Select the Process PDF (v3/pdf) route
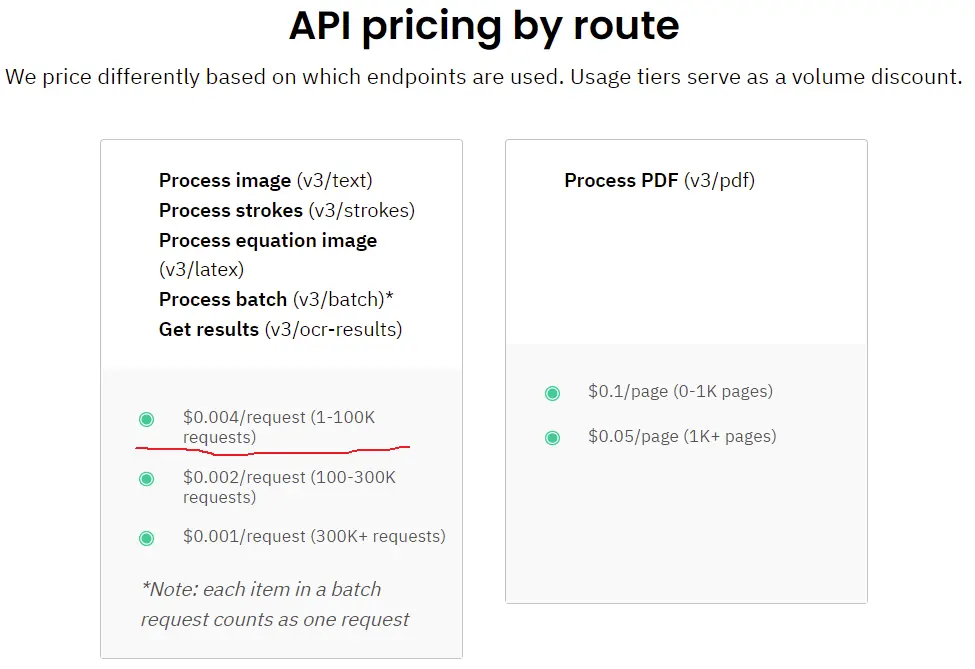The height and width of the screenshot is (669, 975). point(659,181)
